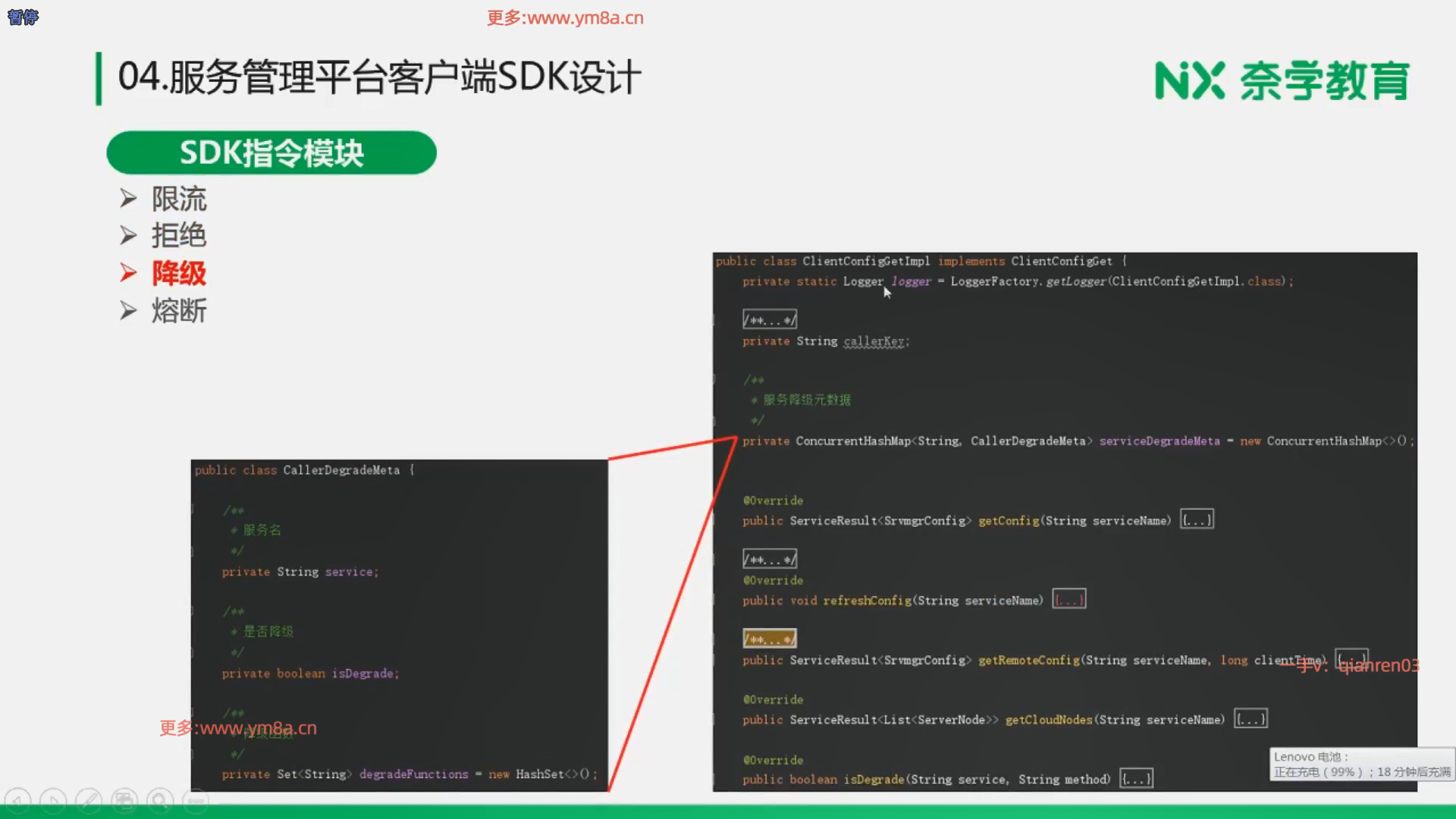
Task: Go to previous slide with left arrow
Action: [x=18, y=801]
